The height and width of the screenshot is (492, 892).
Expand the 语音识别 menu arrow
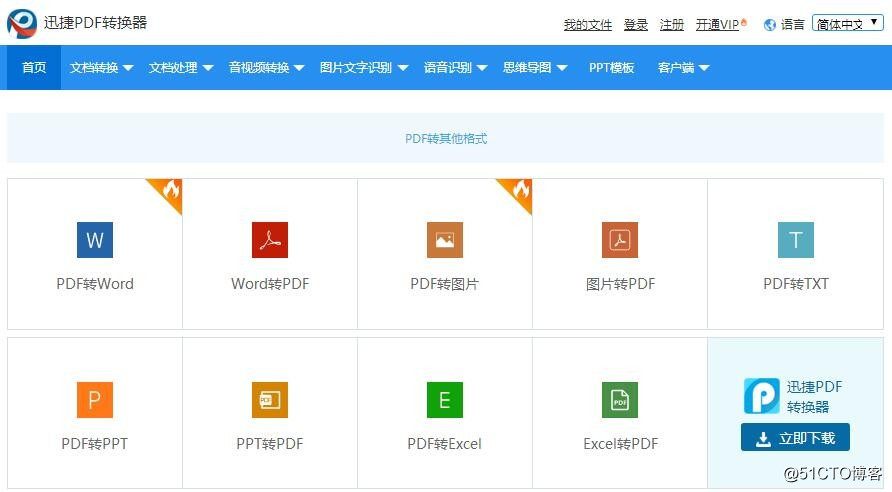point(482,68)
